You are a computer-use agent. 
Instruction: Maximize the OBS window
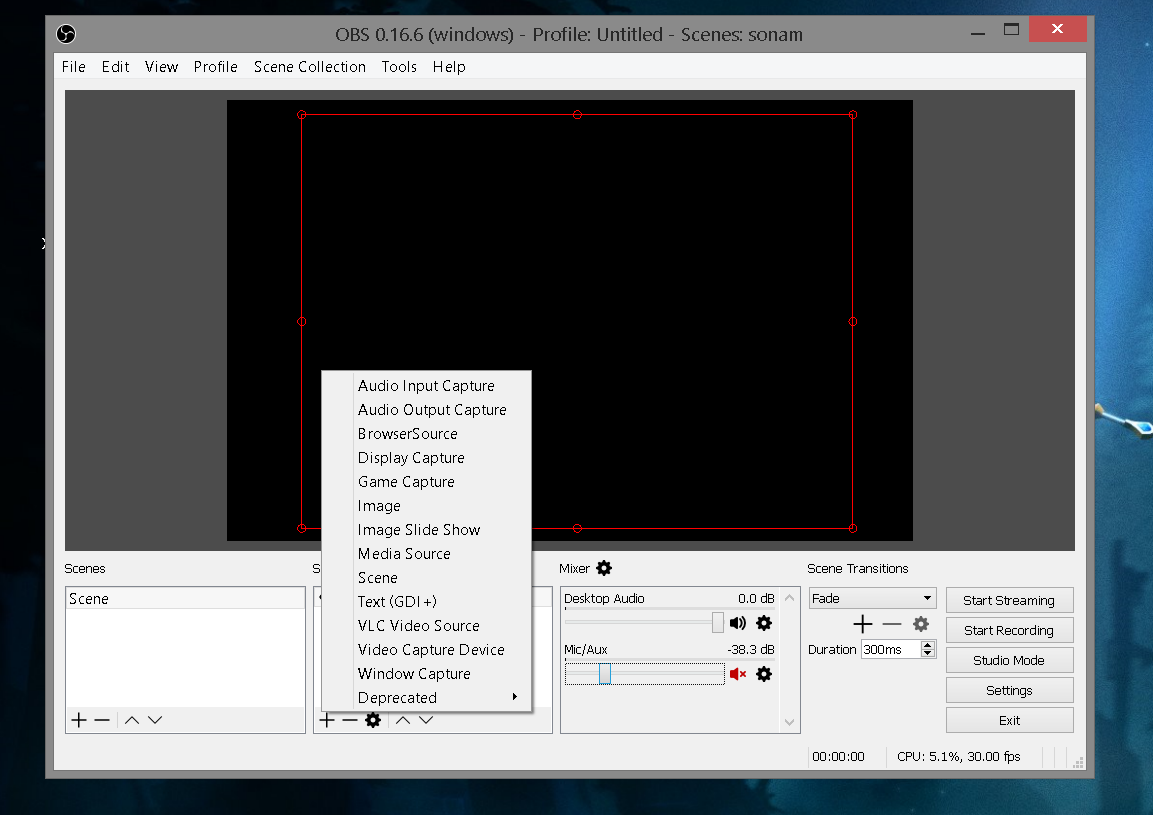(x=1011, y=29)
